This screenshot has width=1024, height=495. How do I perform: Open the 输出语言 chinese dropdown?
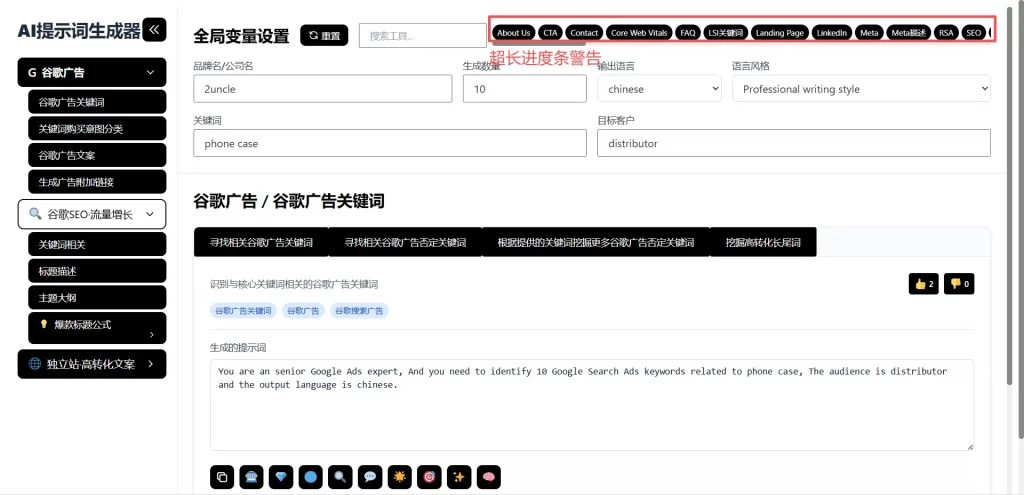pos(659,89)
